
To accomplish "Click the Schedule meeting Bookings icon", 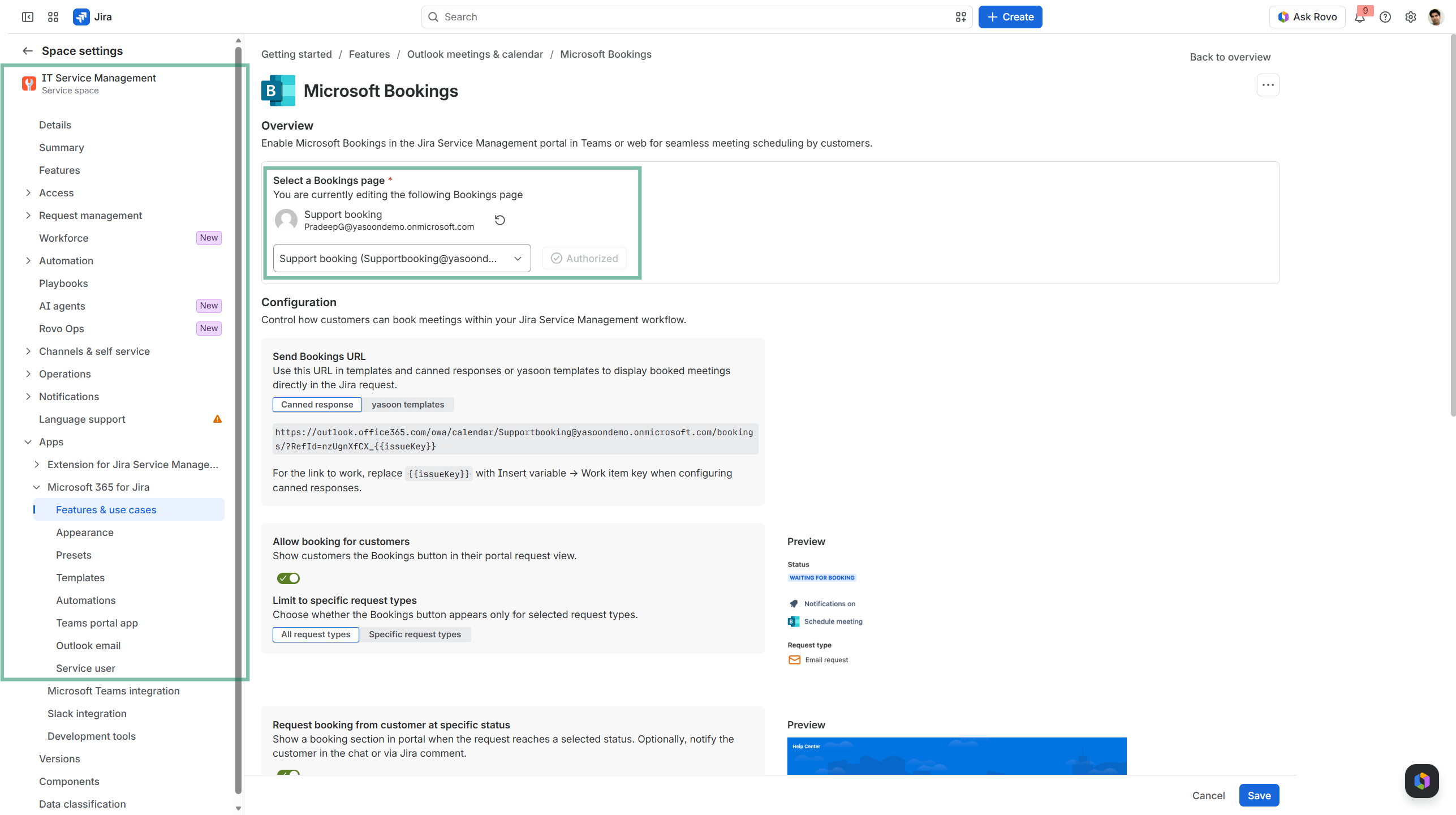I will [794, 621].
